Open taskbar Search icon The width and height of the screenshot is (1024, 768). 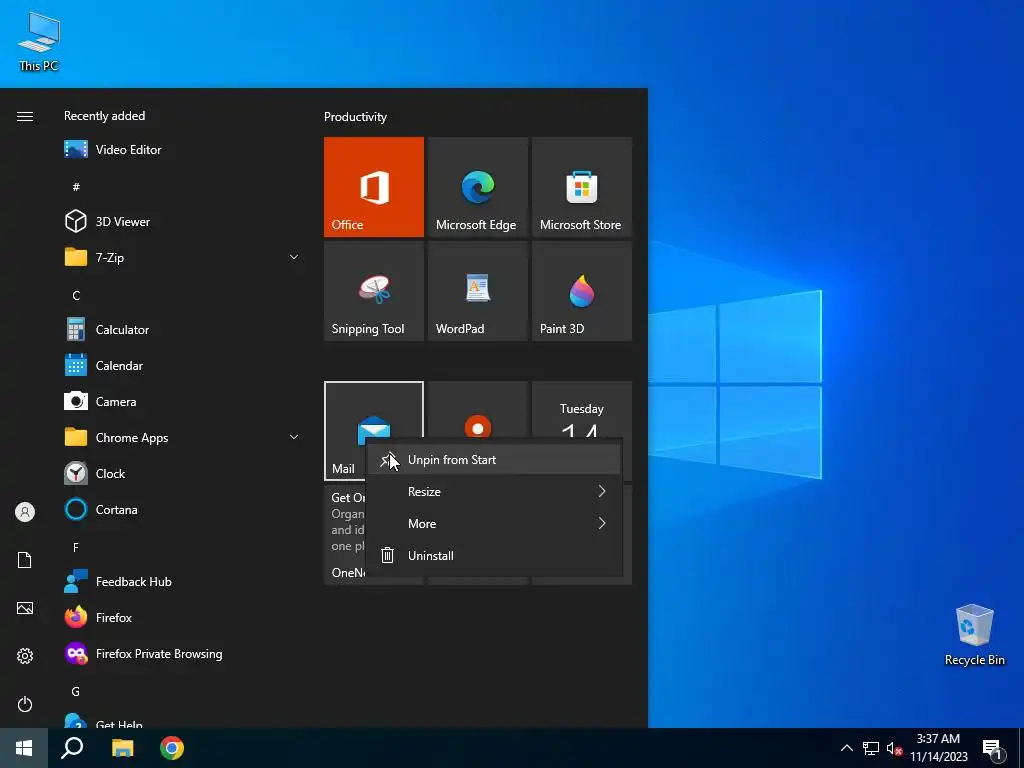(72, 748)
